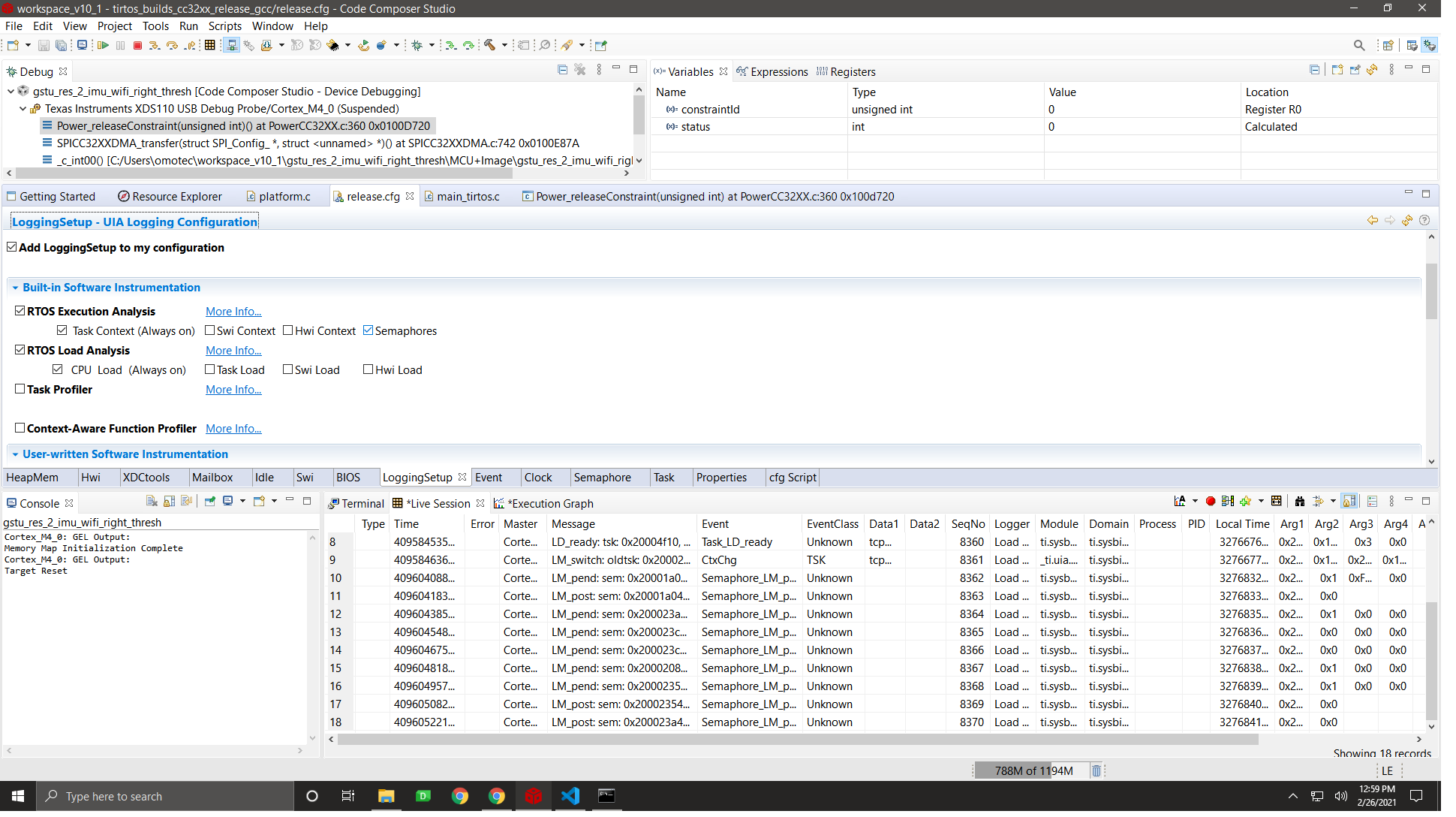Click the Step Over icon
This screenshot has width=1456, height=817.
[172, 46]
